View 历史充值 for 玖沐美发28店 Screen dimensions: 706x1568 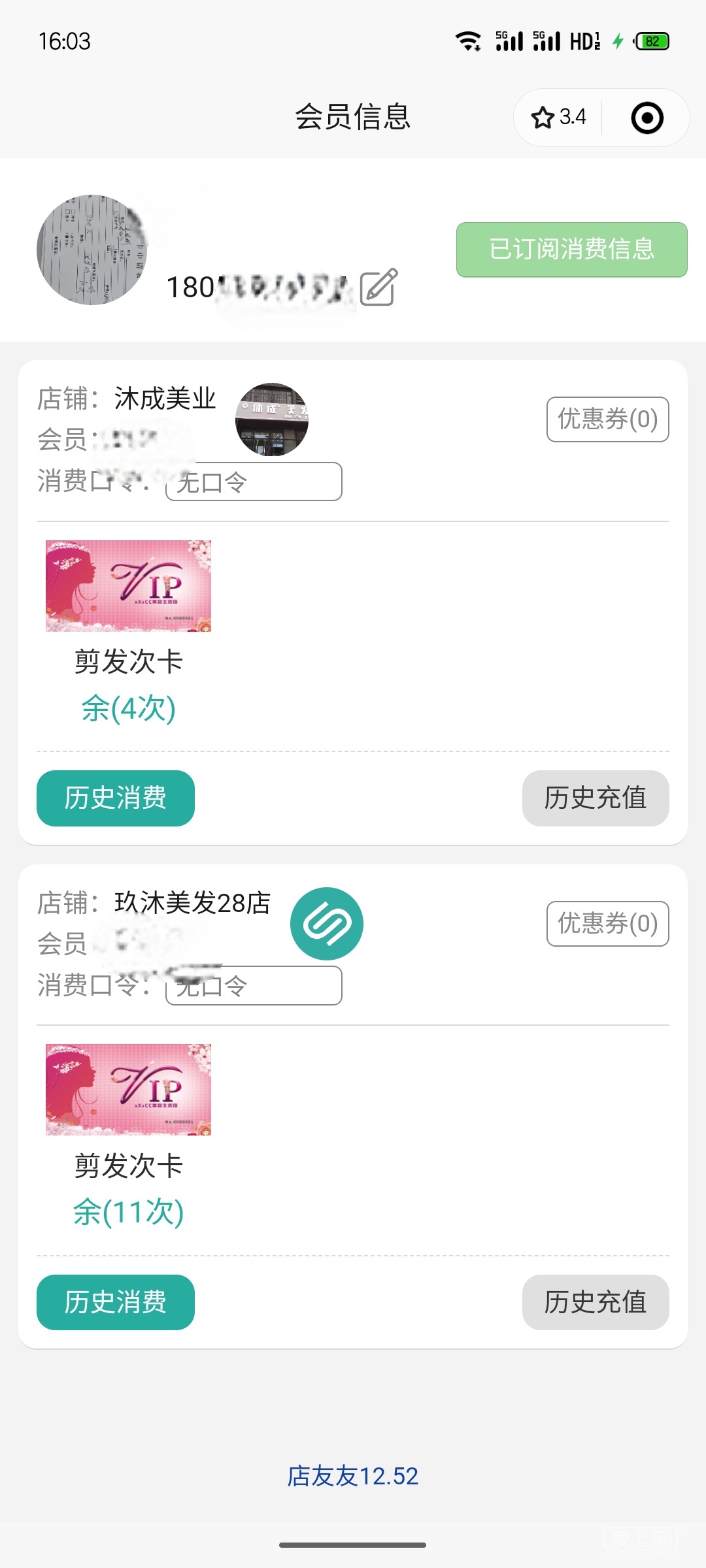[x=595, y=1302]
